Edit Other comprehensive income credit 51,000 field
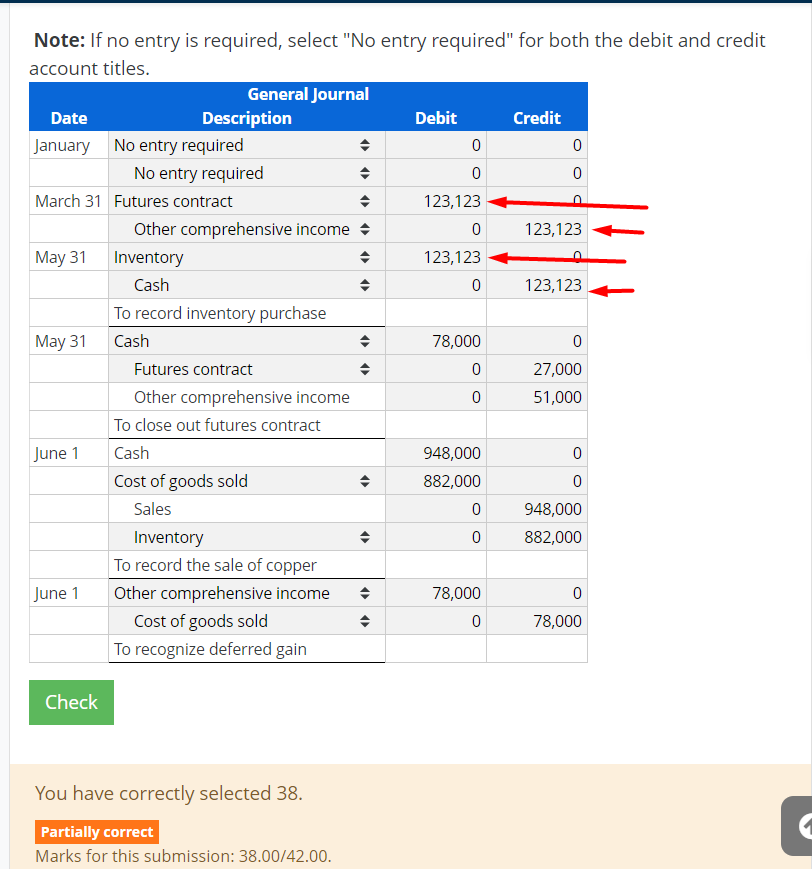Viewport: 812px width, 869px height. [x=537, y=397]
